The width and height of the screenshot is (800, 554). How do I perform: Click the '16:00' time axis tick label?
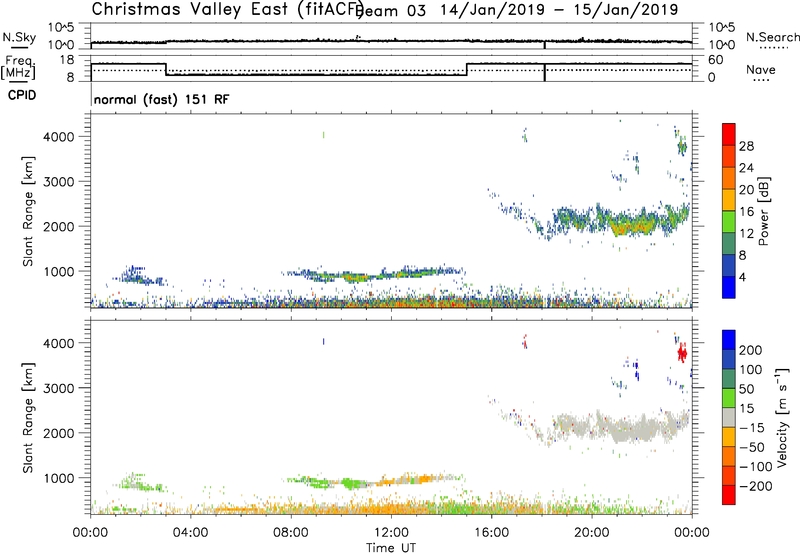(491, 533)
